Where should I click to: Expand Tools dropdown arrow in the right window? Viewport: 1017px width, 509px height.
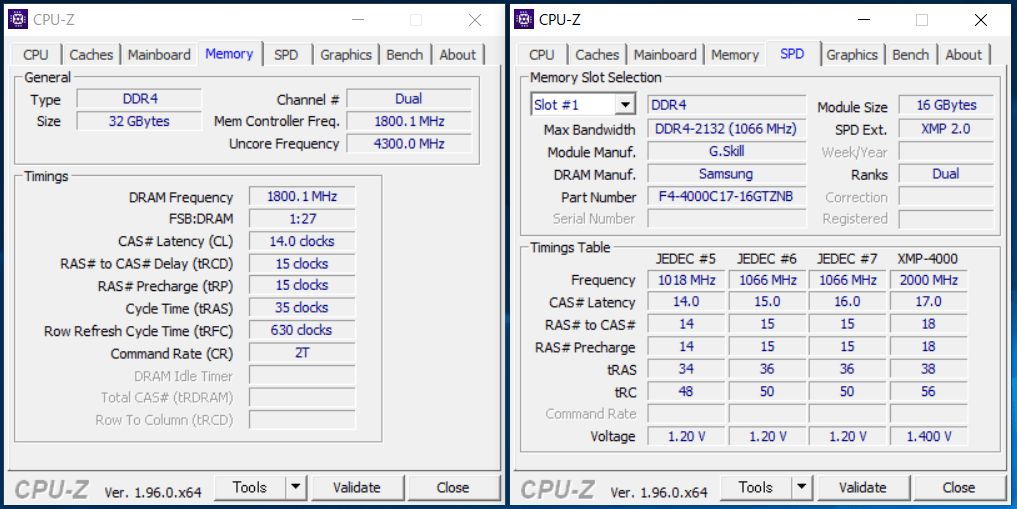(802, 487)
